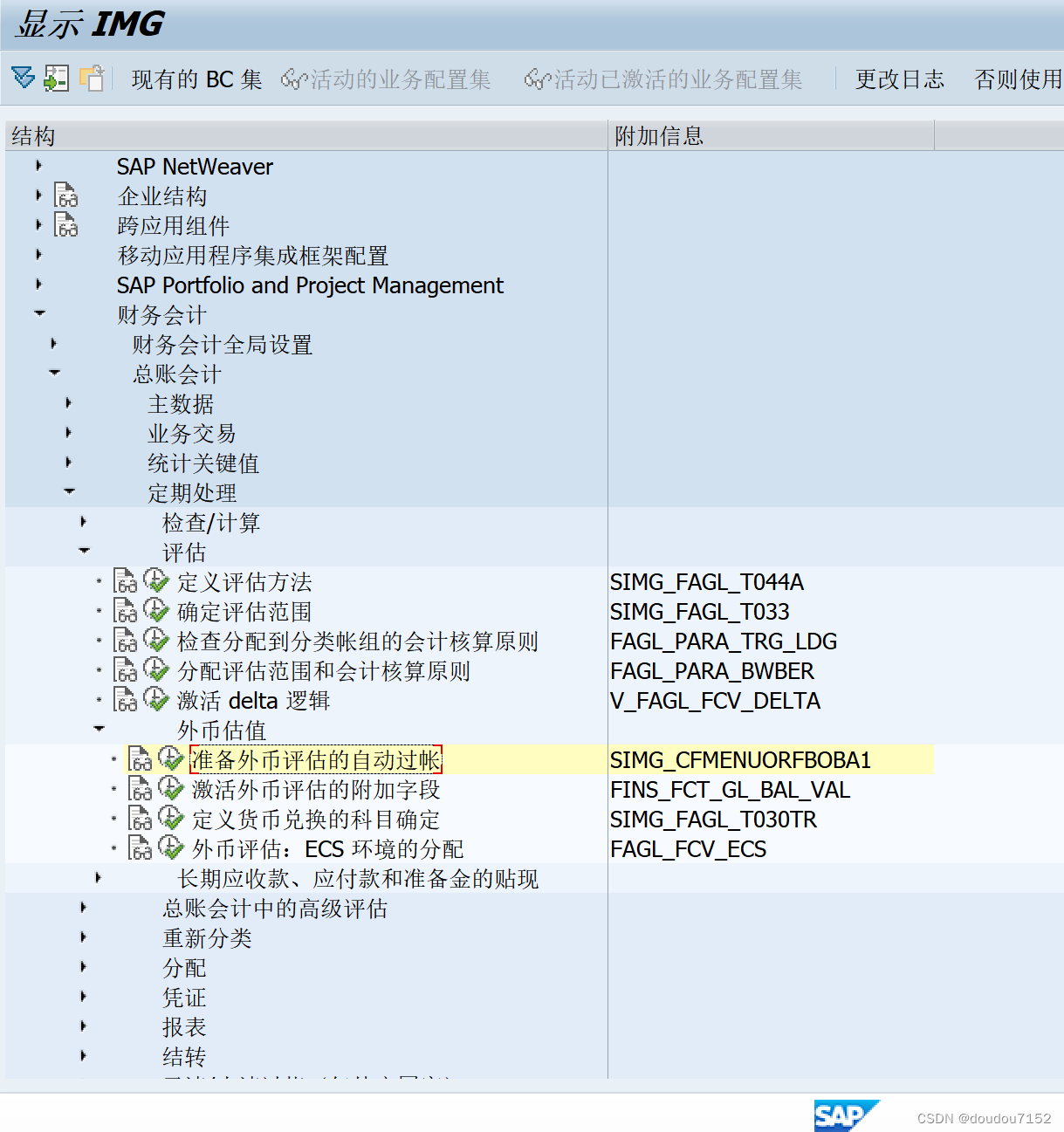Execute activity icon for 激活 delta 逻辑
1064x1132 pixels.
[155, 699]
